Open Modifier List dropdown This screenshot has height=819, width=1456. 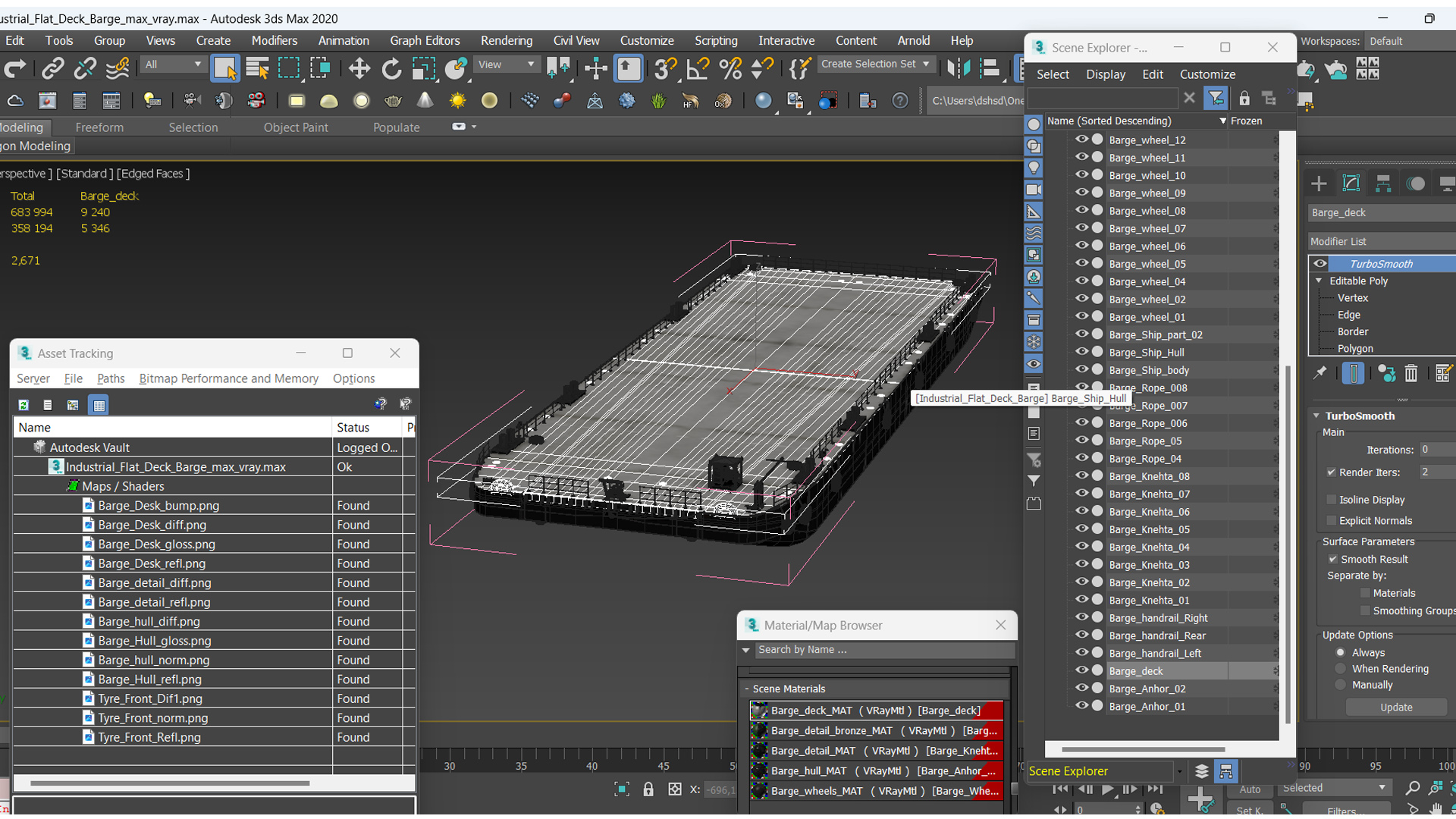1382,241
